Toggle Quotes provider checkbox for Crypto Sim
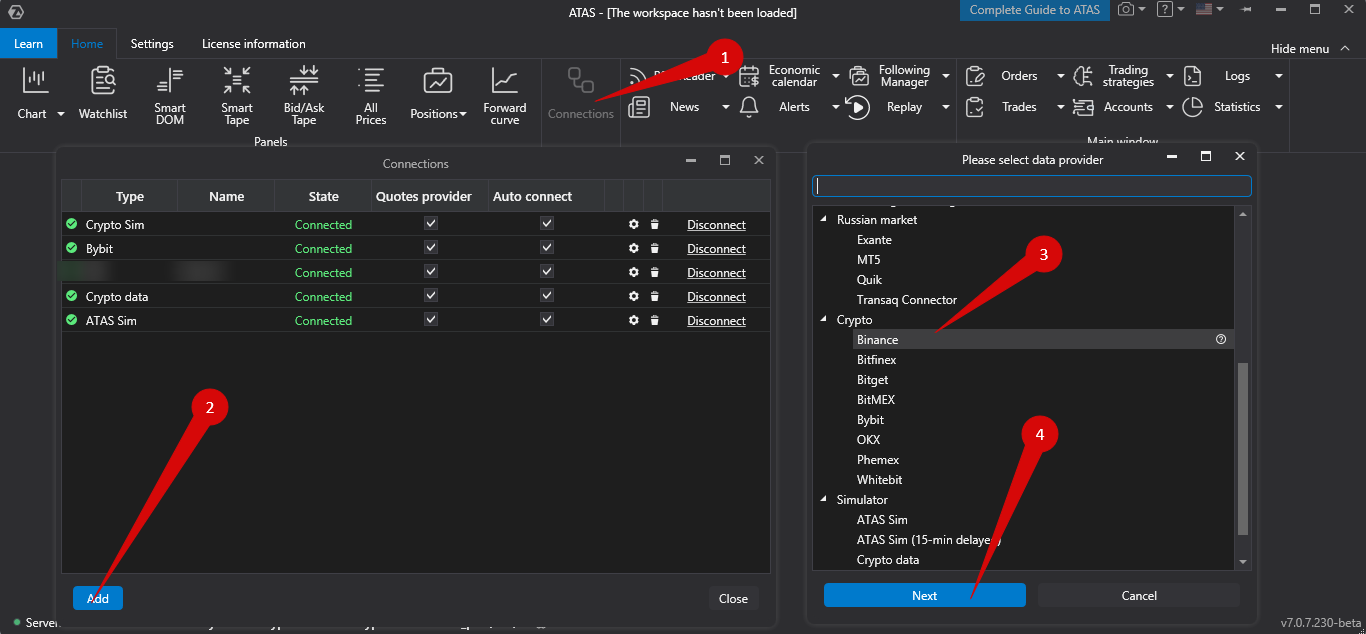This screenshot has height=634, width=1366. [x=431, y=224]
